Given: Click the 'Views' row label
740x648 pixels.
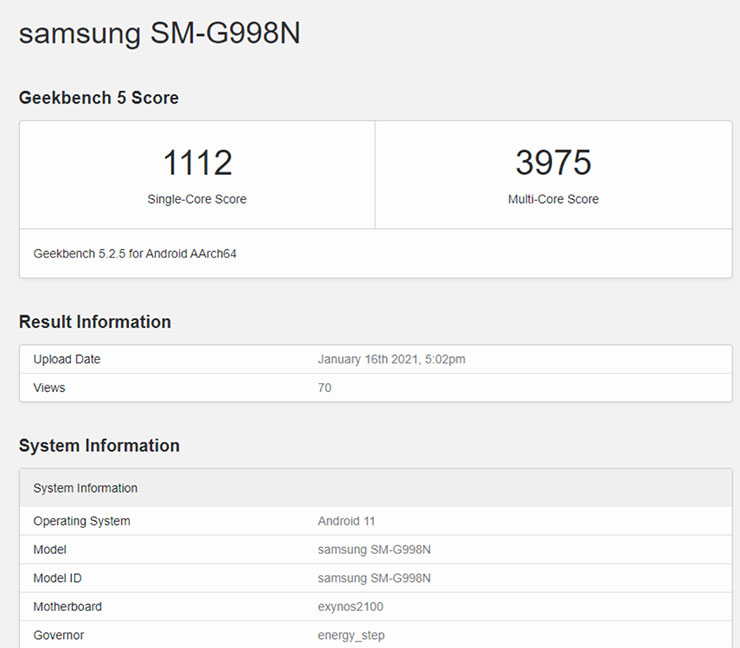Looking at the screenshot, I should [x=49, y=387].
